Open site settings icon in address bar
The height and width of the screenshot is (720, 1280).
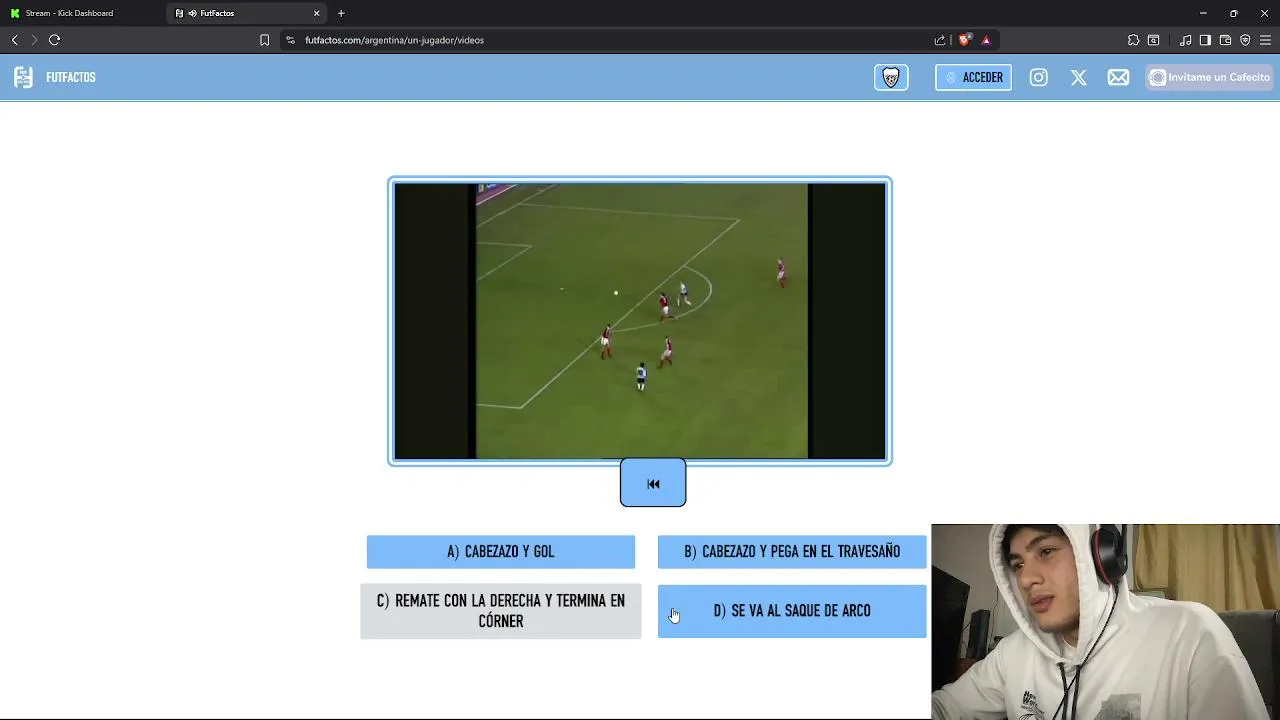tap(290, 40)
